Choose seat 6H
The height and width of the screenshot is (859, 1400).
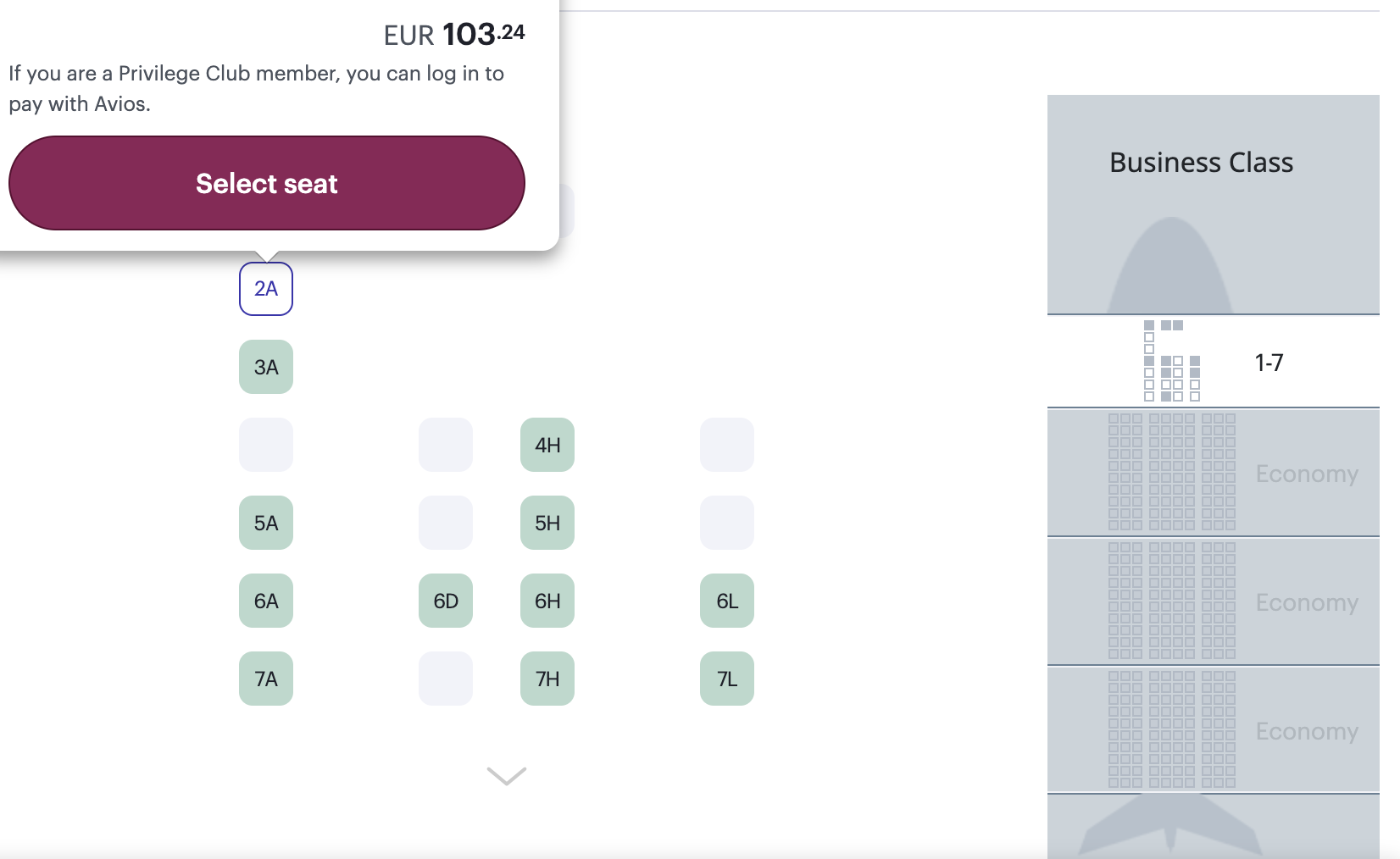[547, 601]
